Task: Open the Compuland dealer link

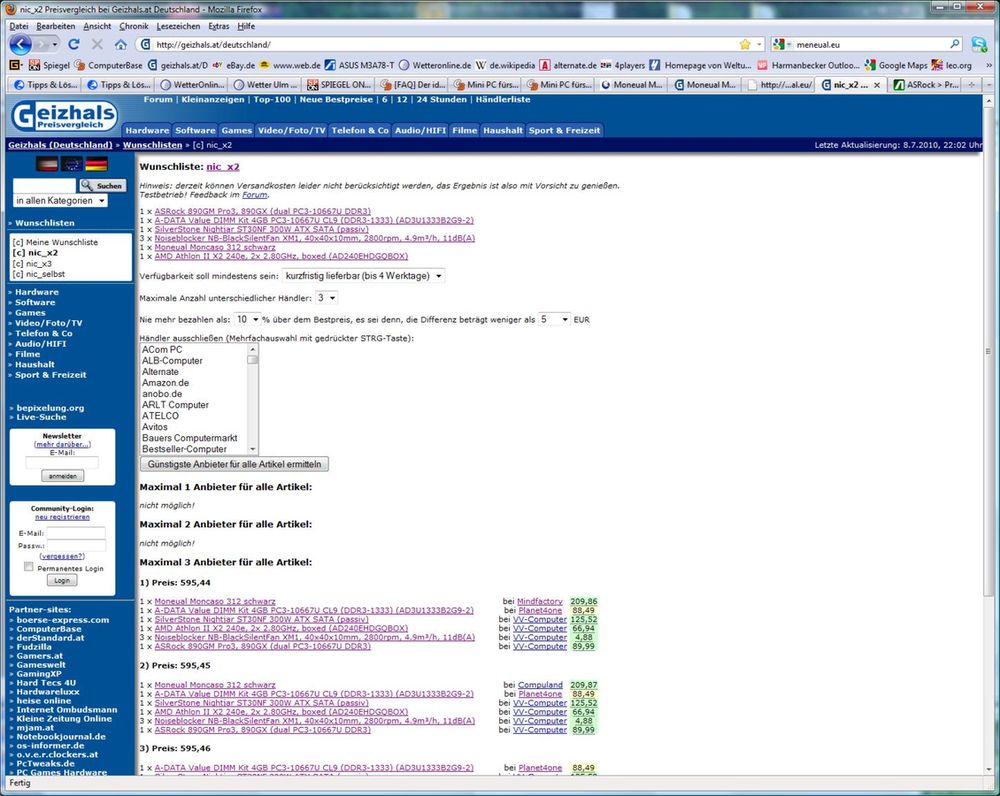Action: click(x=540, y=685)
